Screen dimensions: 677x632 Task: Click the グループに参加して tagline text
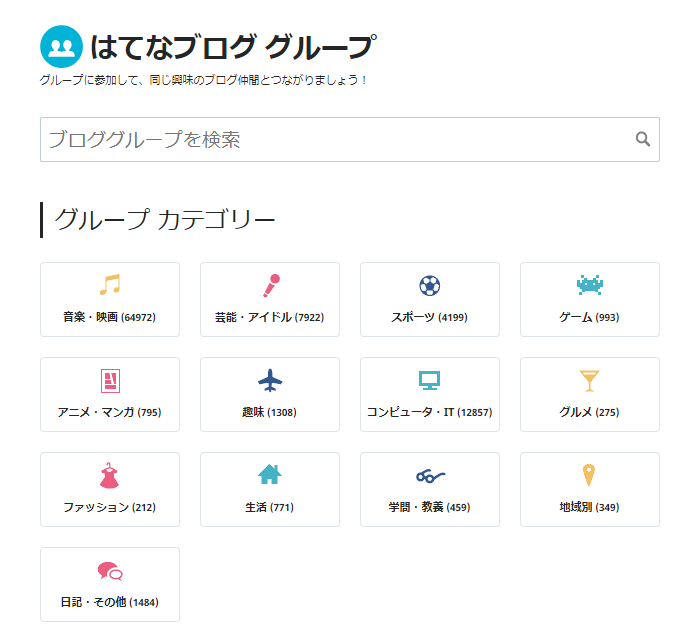pos(203,80)
